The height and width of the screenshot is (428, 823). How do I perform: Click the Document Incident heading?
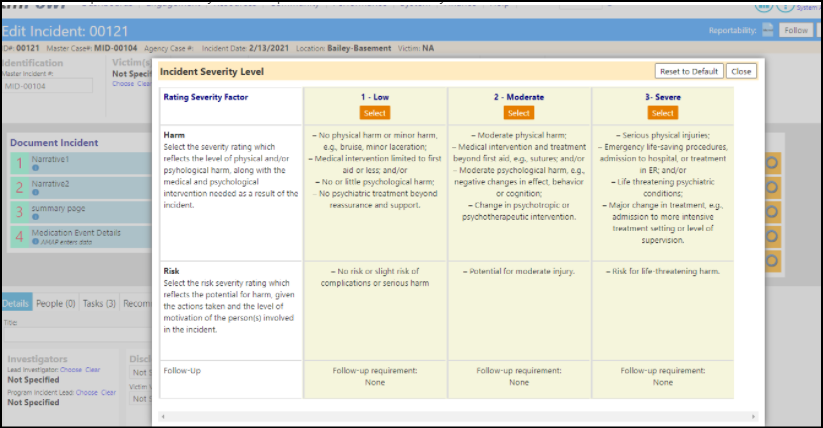[54, 143]
